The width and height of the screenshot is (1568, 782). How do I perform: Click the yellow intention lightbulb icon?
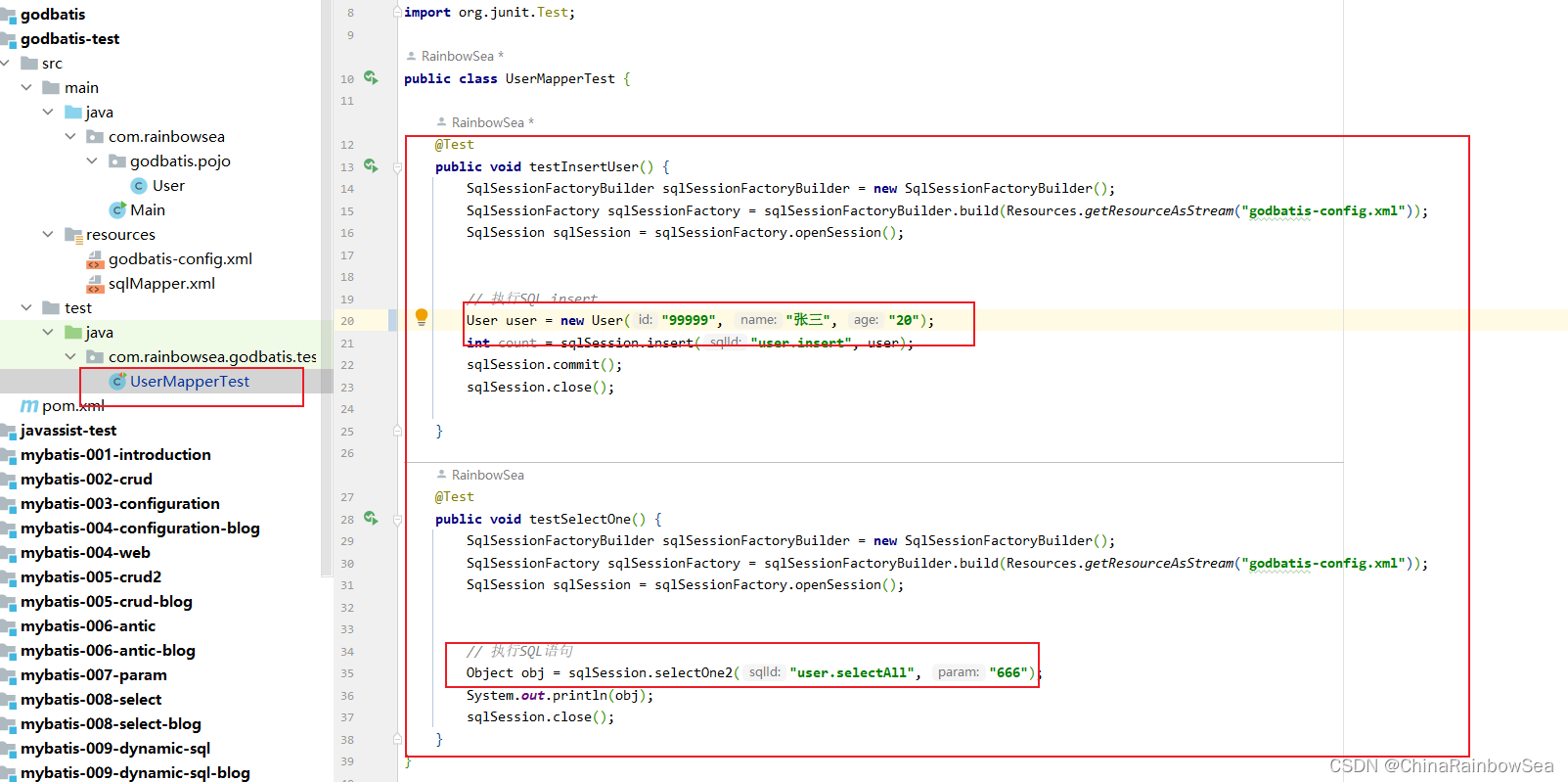(422, 316)
